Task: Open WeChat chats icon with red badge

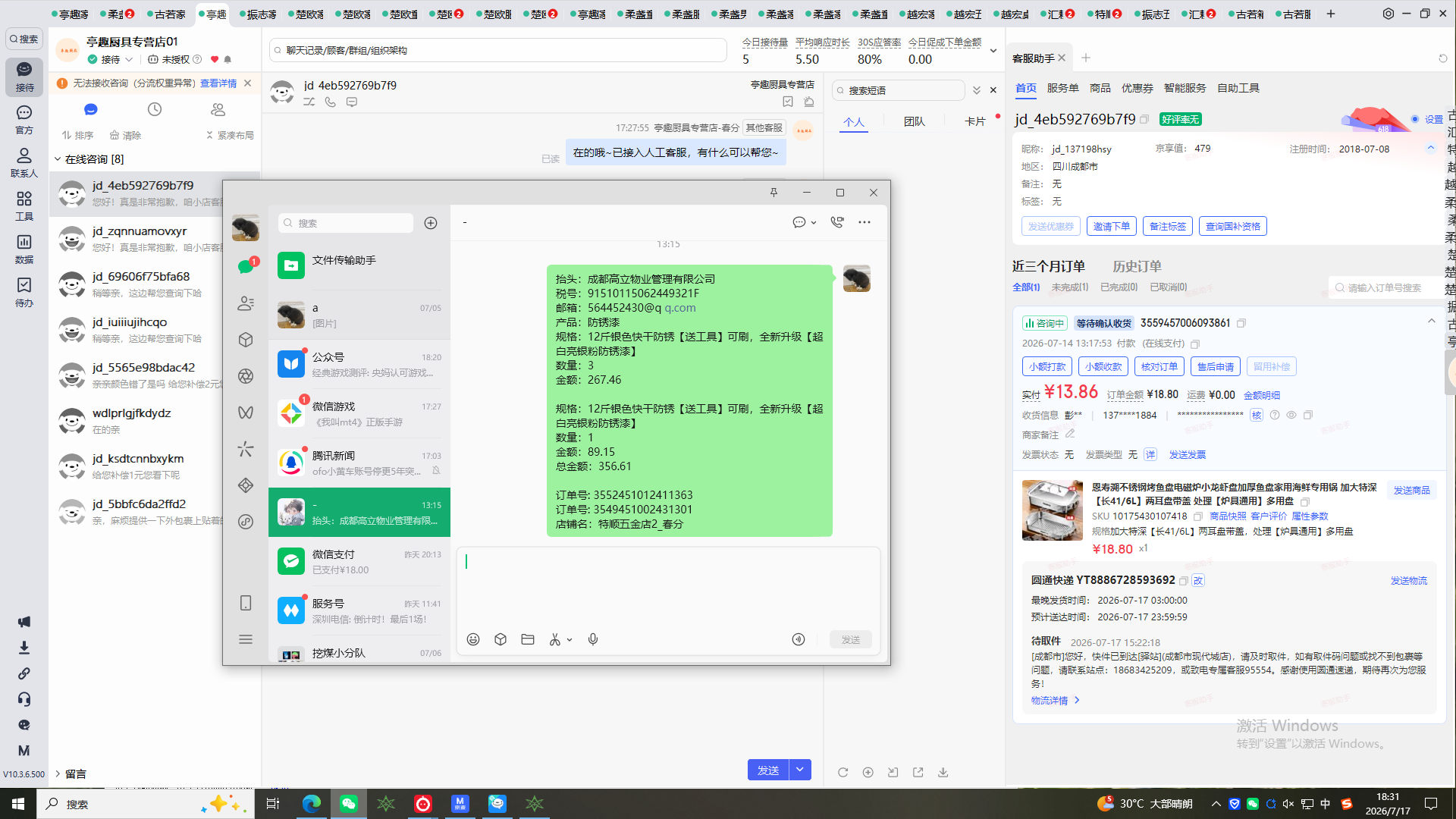Action: point(245,266)
